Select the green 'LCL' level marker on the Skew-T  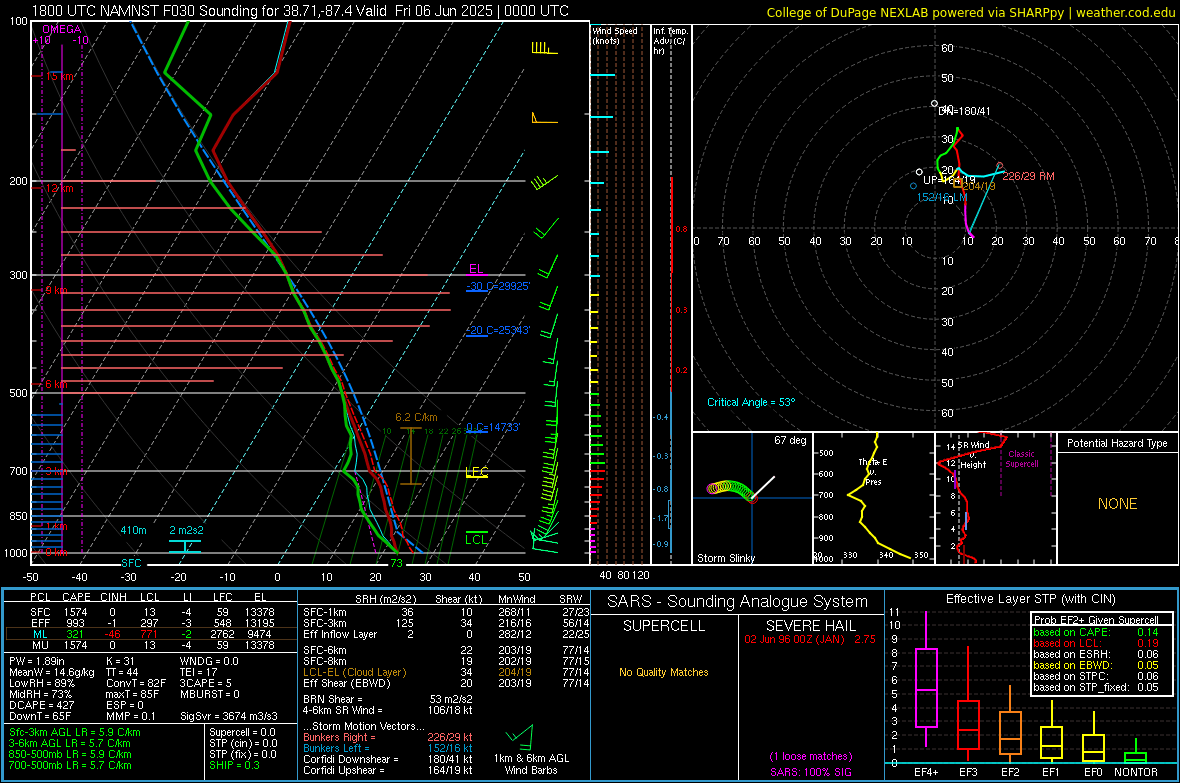476,539
